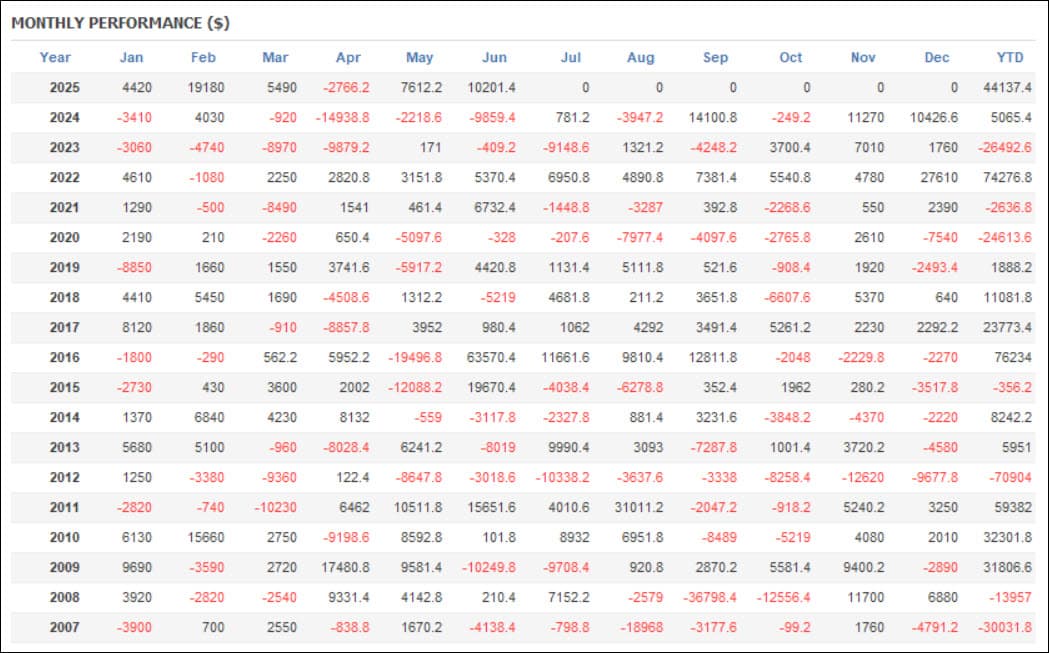Click the Aug column header
This screenshot has height=653, width=1049.
pyautogui.click(x=640, y=58)
